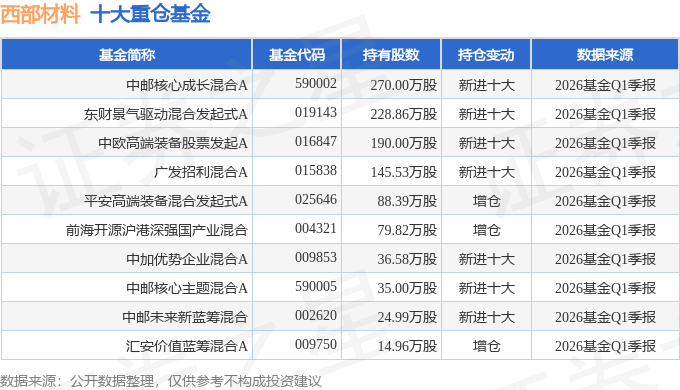Click the 228.86万股 holding value
This screenshot has width=680, height=390.
pos(404,114)
